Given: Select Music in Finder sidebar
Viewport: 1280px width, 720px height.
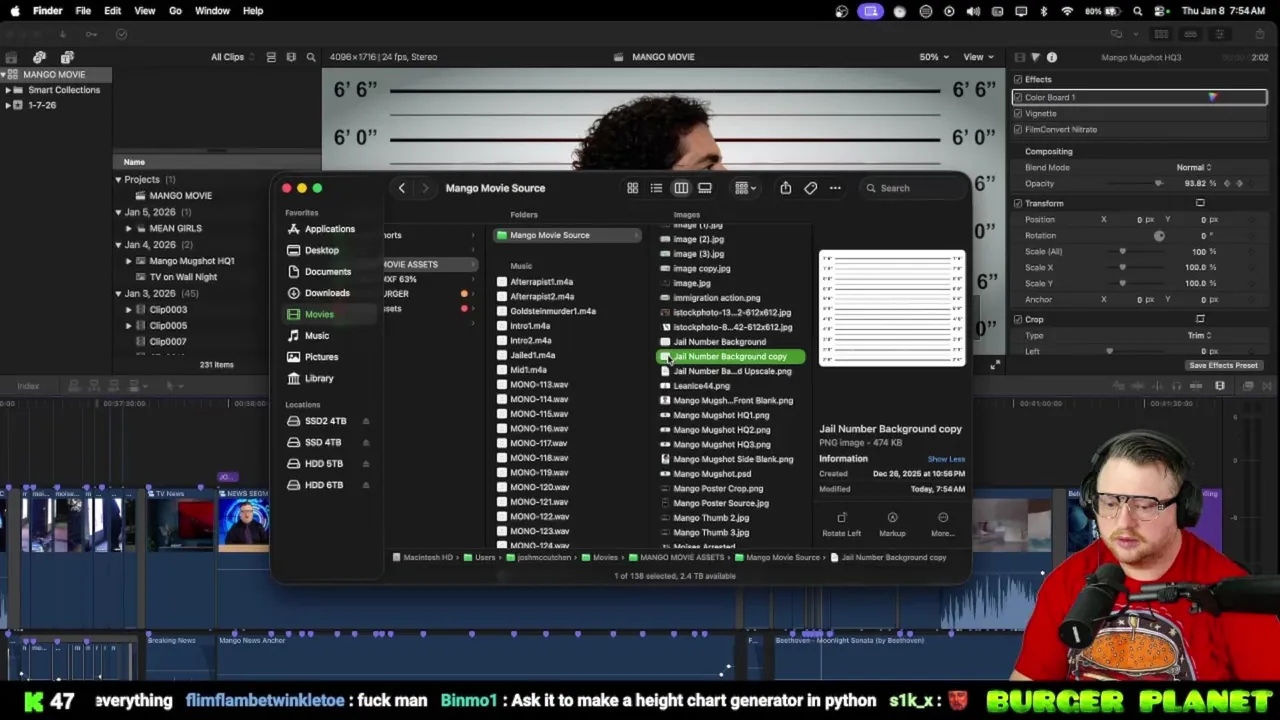Looking at the screenshot, I should pyautogui.click(x=316, y=336).
